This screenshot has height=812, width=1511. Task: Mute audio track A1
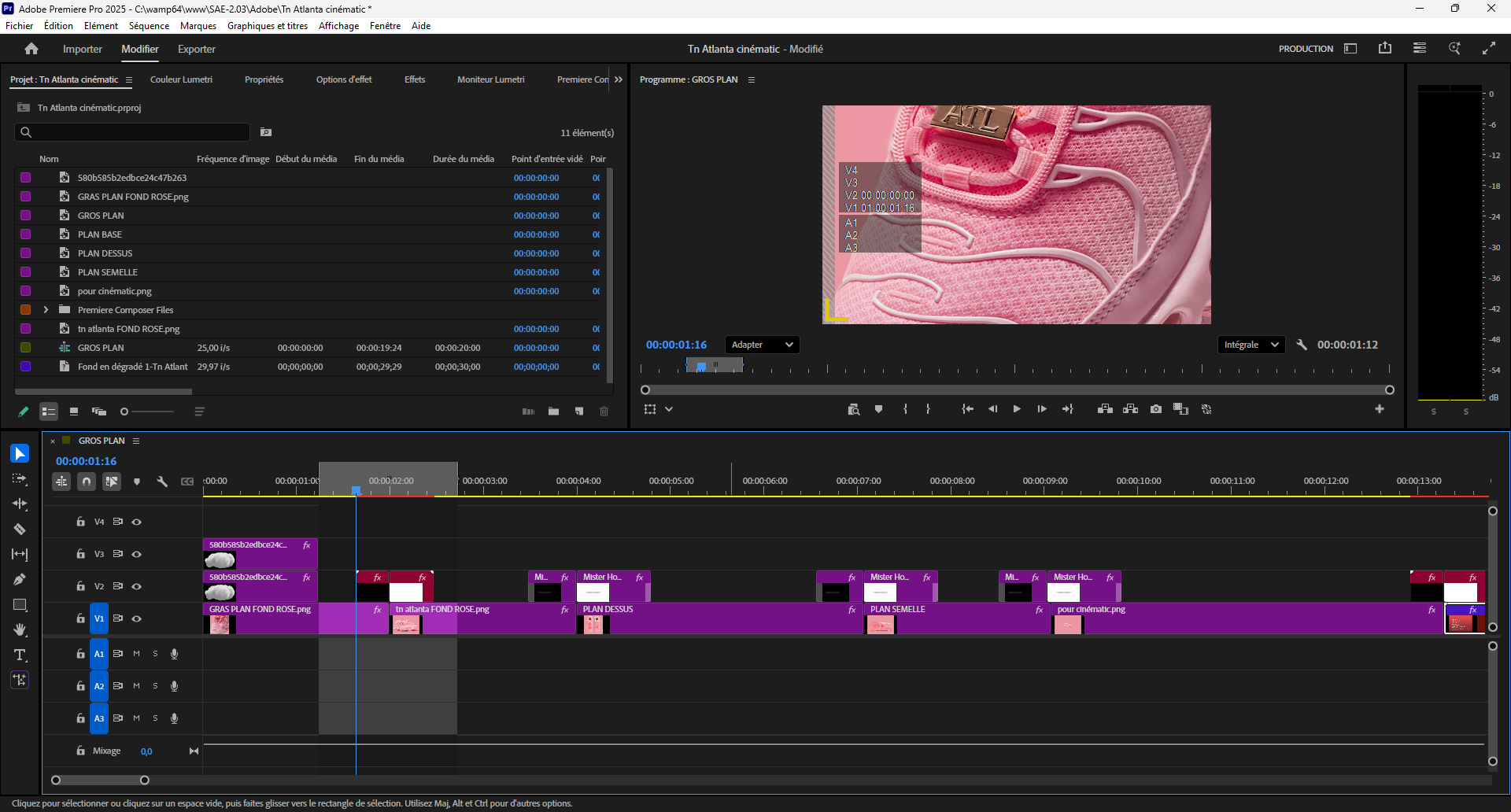pos(136,654)
